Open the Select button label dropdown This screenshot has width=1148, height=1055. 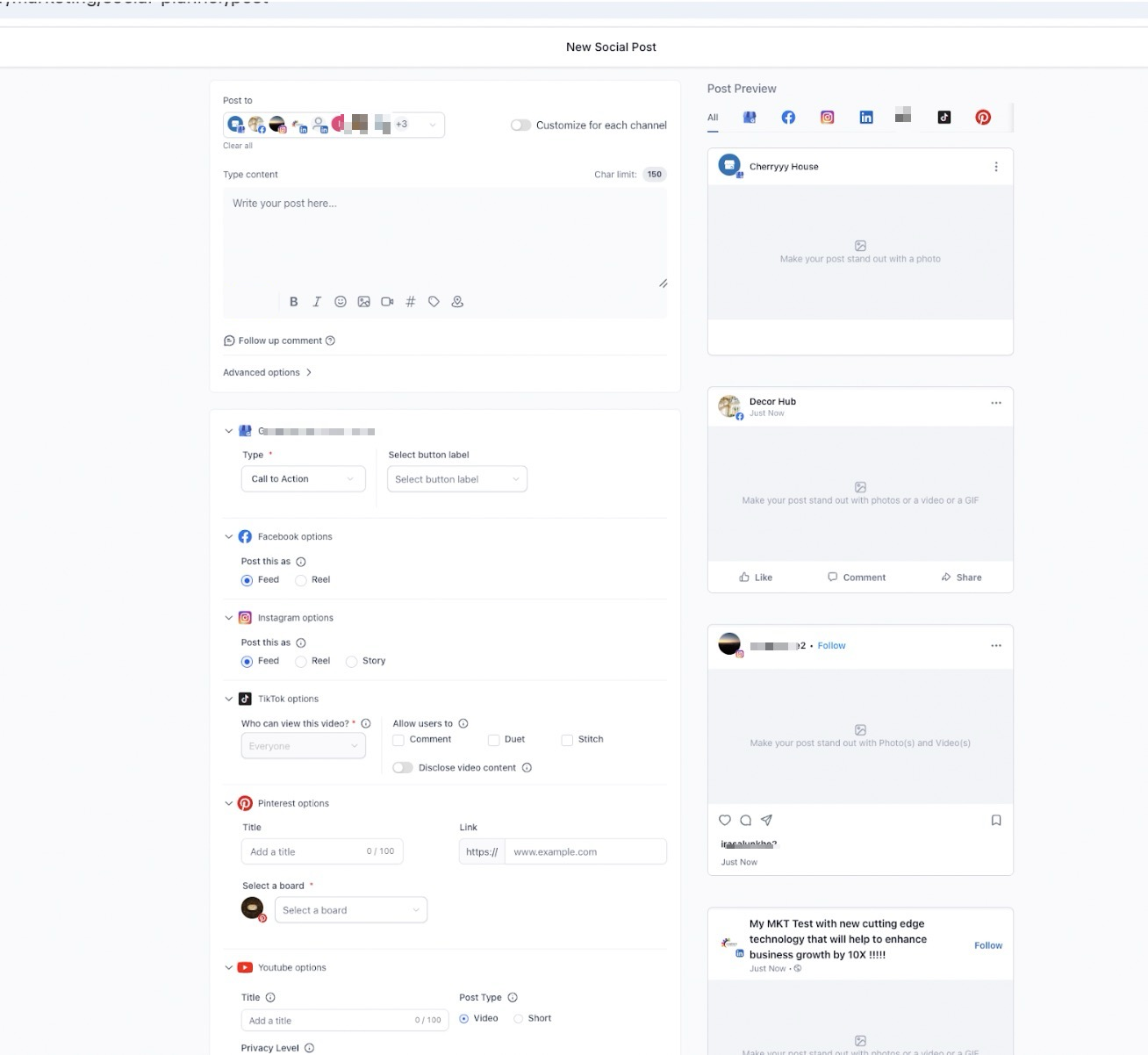pos(457,479)
